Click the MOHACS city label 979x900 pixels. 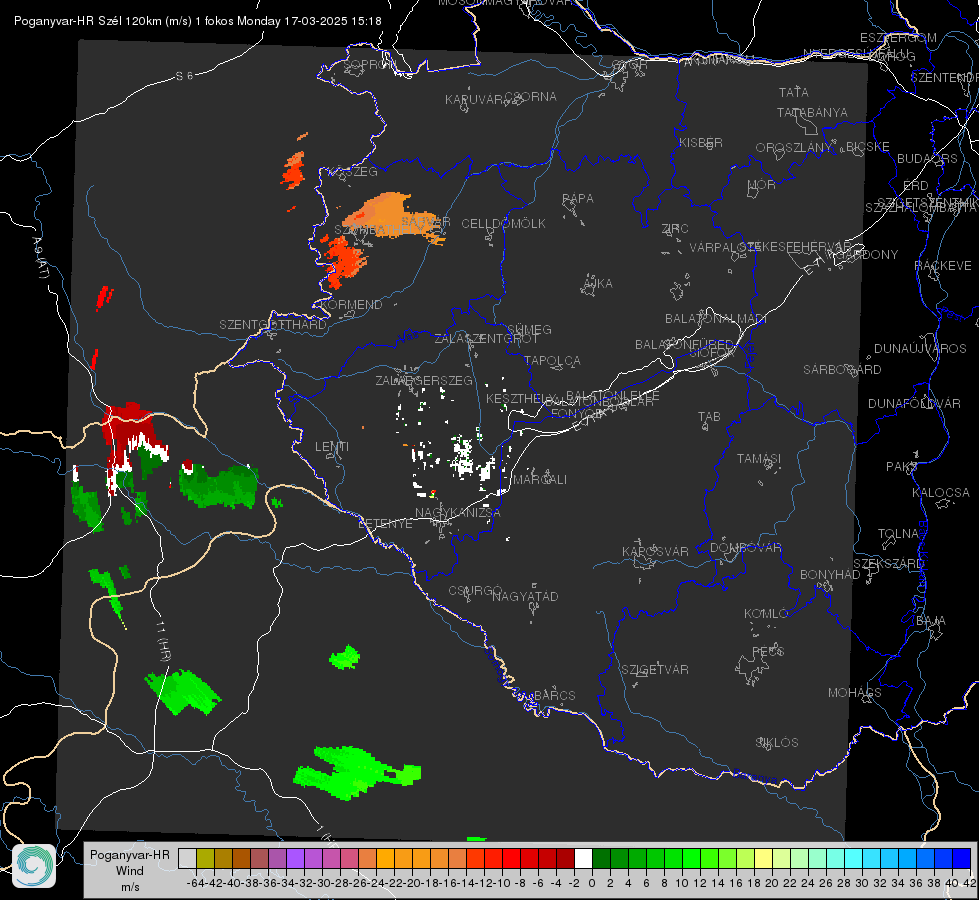855,693
